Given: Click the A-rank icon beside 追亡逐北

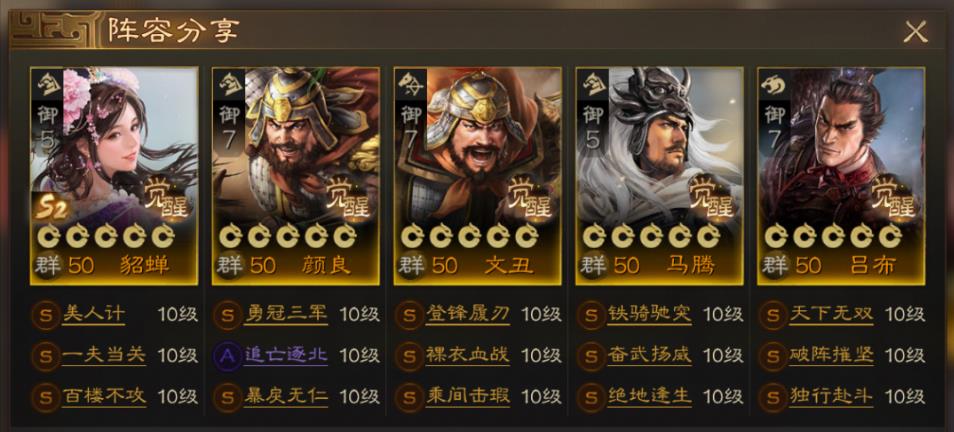Looking at the screenshot, I should coord(227,355).
